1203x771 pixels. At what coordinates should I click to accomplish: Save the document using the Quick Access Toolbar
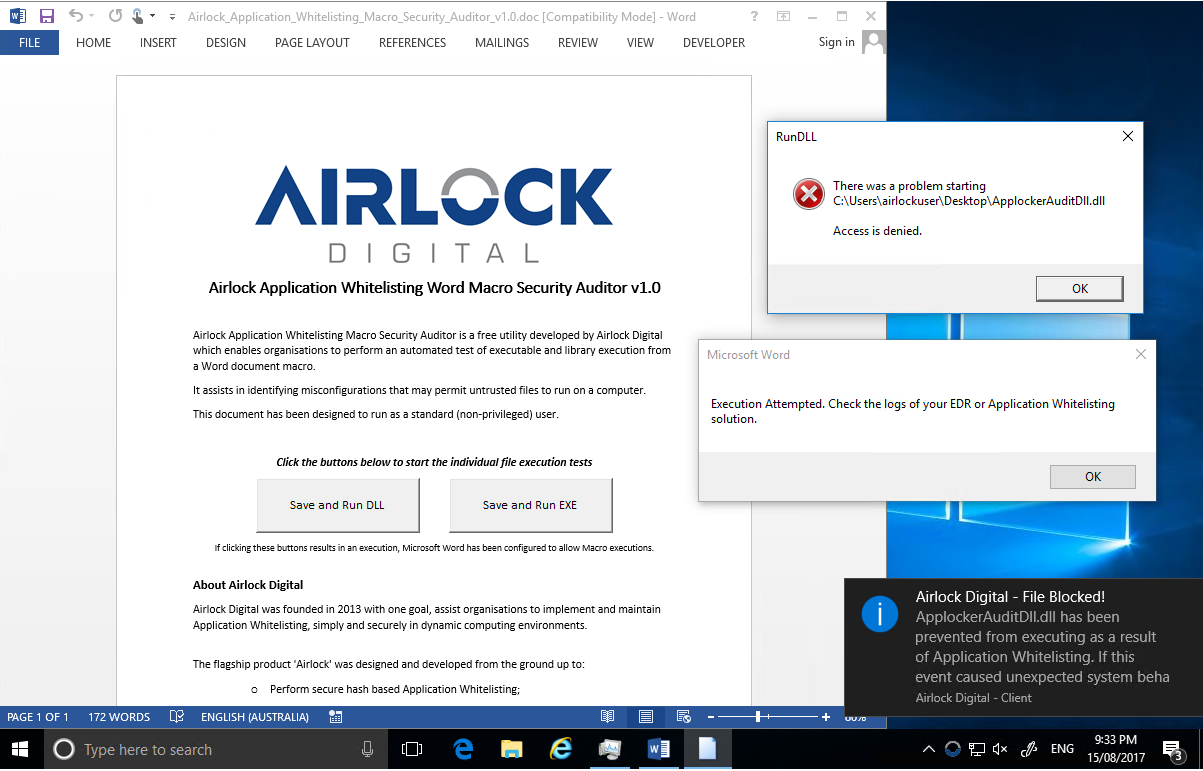point(47,16)
